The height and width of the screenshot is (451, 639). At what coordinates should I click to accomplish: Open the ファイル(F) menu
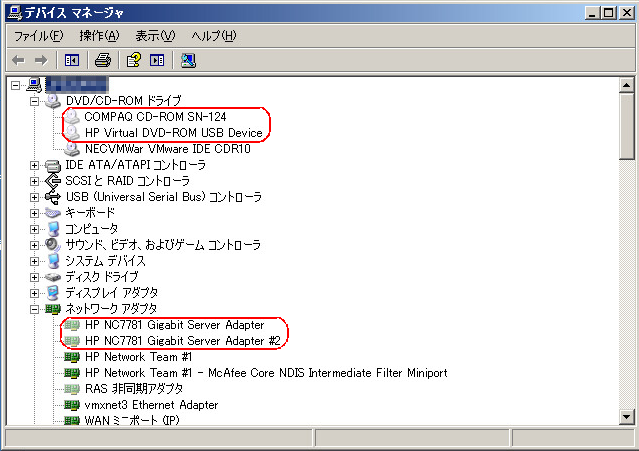point(39,36)
